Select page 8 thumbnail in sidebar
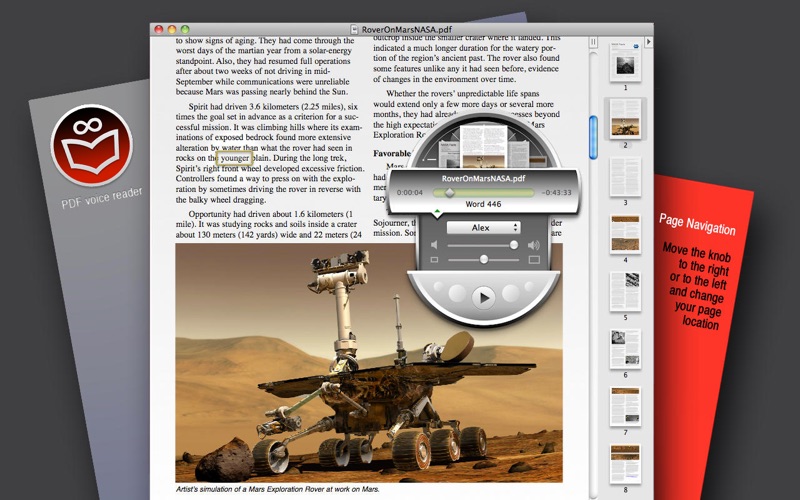This screenshot has height=500, width=800. (x=626, y=464)
